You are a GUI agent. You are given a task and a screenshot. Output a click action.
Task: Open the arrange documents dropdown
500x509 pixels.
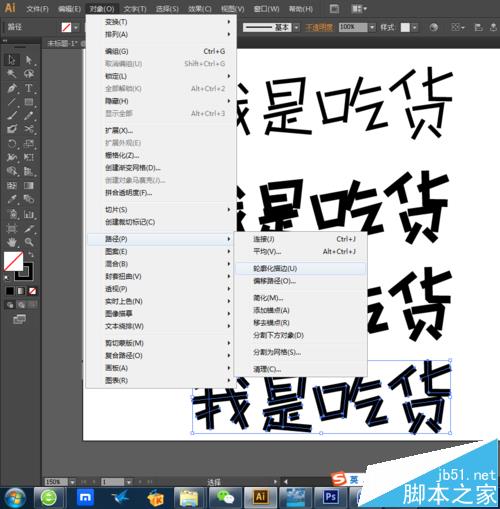[x=359, y=9]
